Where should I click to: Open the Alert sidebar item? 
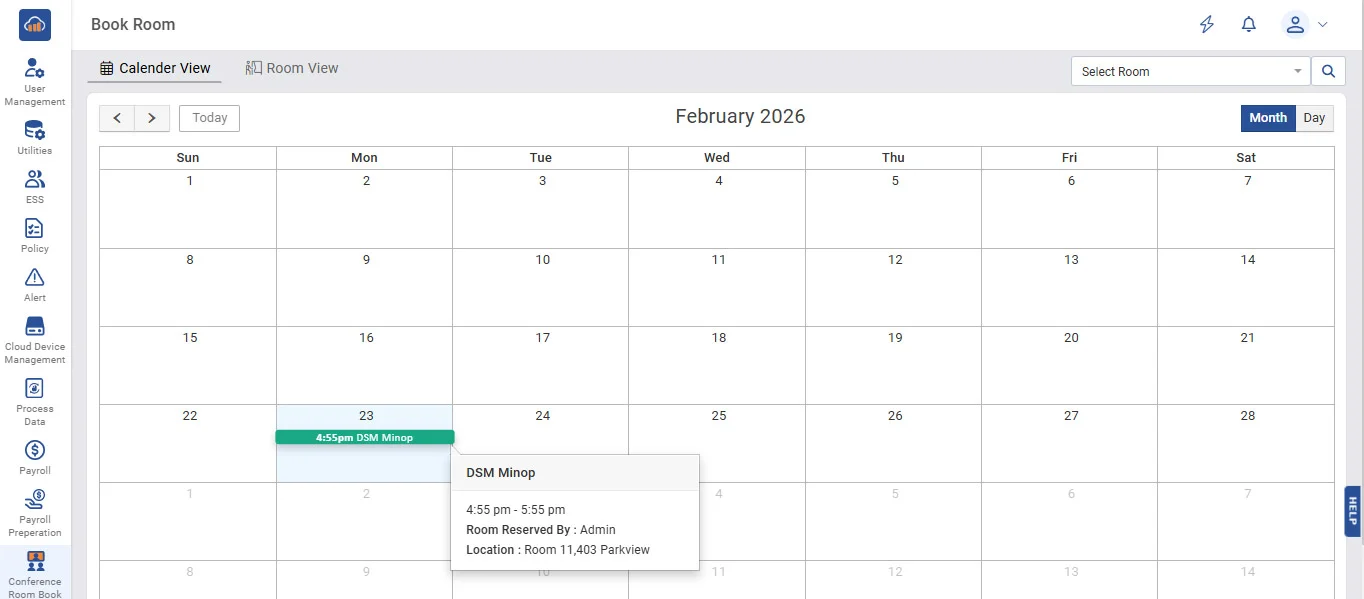(35, 284)
